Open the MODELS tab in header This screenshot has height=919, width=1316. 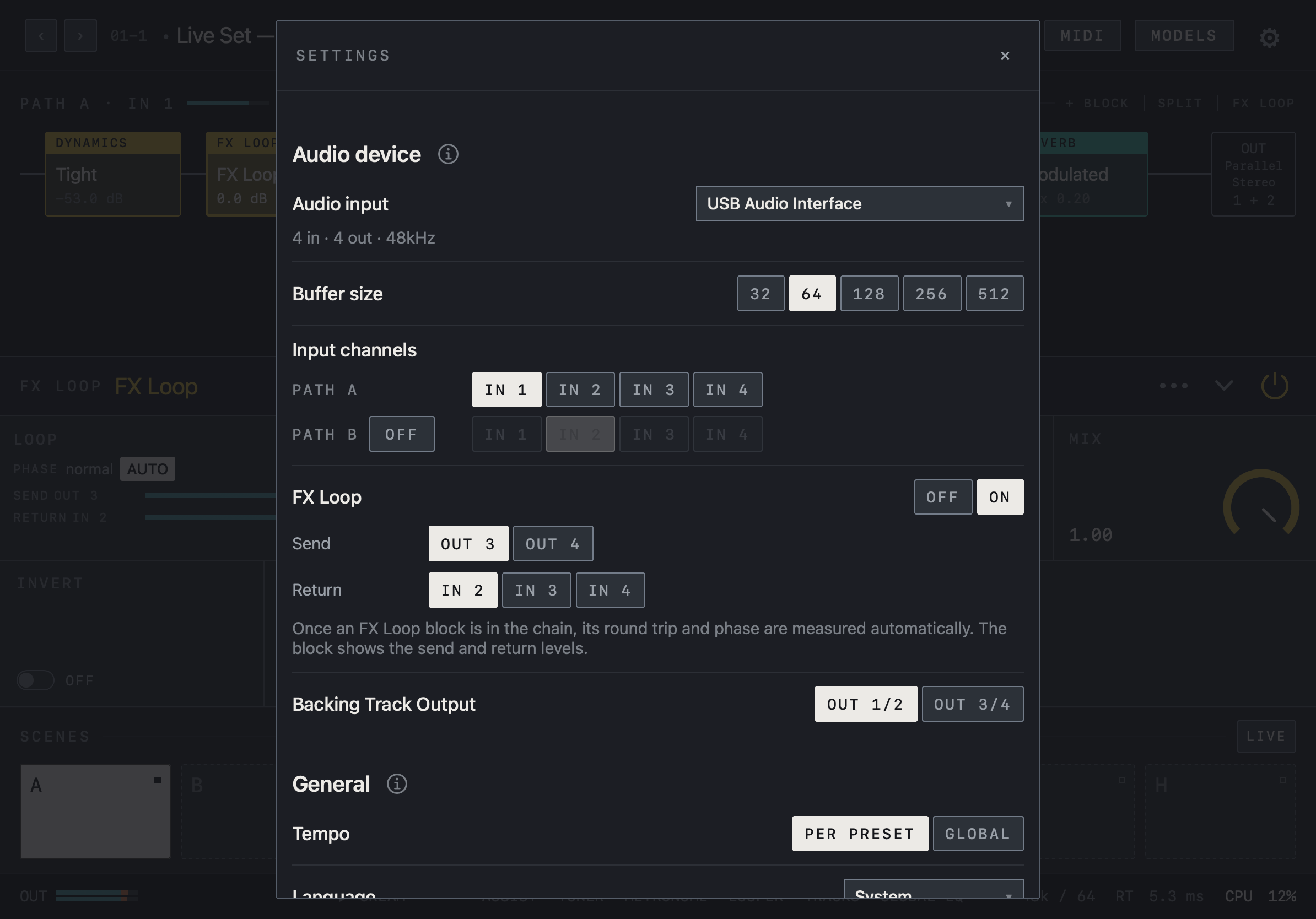click(x=1184, y=35)
